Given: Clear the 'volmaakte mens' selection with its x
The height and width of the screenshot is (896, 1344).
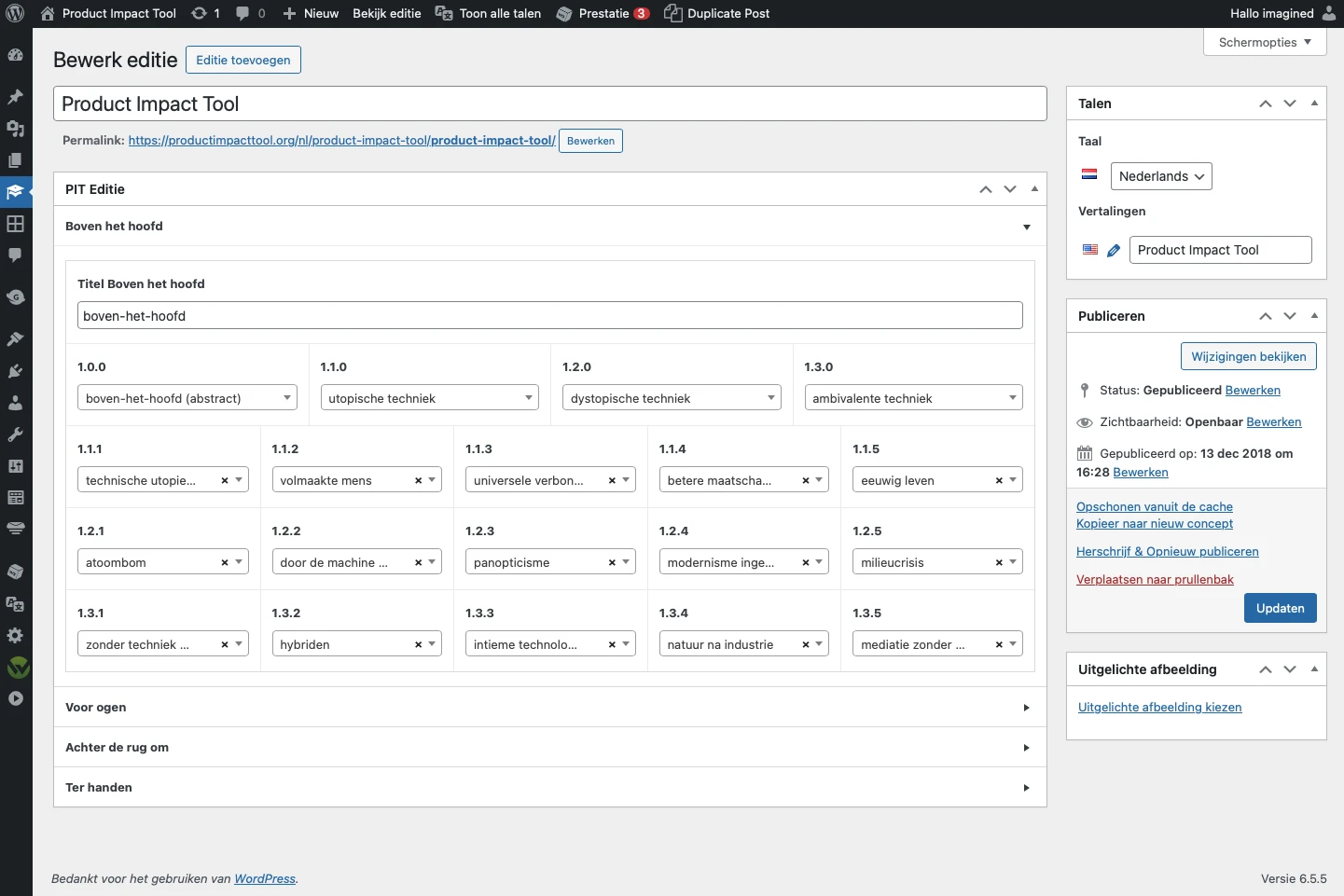Looking at the screenshot, I should point(418,481).
